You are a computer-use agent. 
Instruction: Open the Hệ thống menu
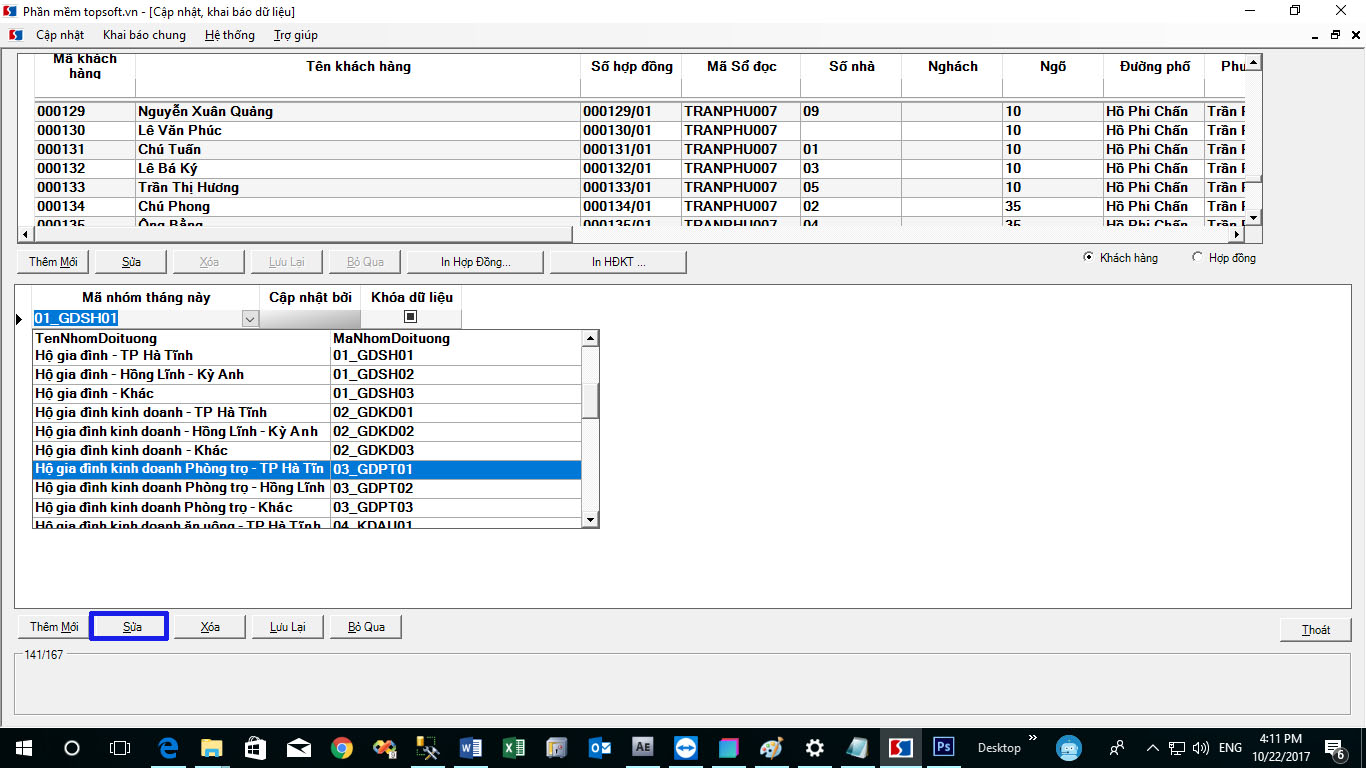tap(230, 35)
